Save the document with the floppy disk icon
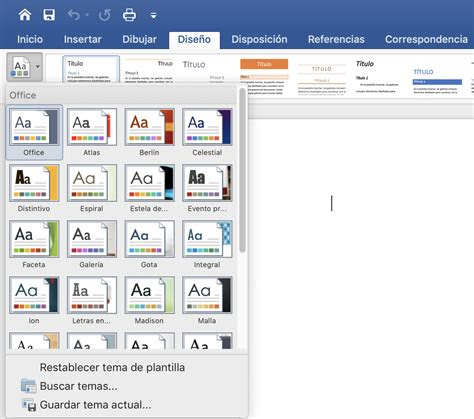Screen dimensions: 474x419 pos(49,15)
